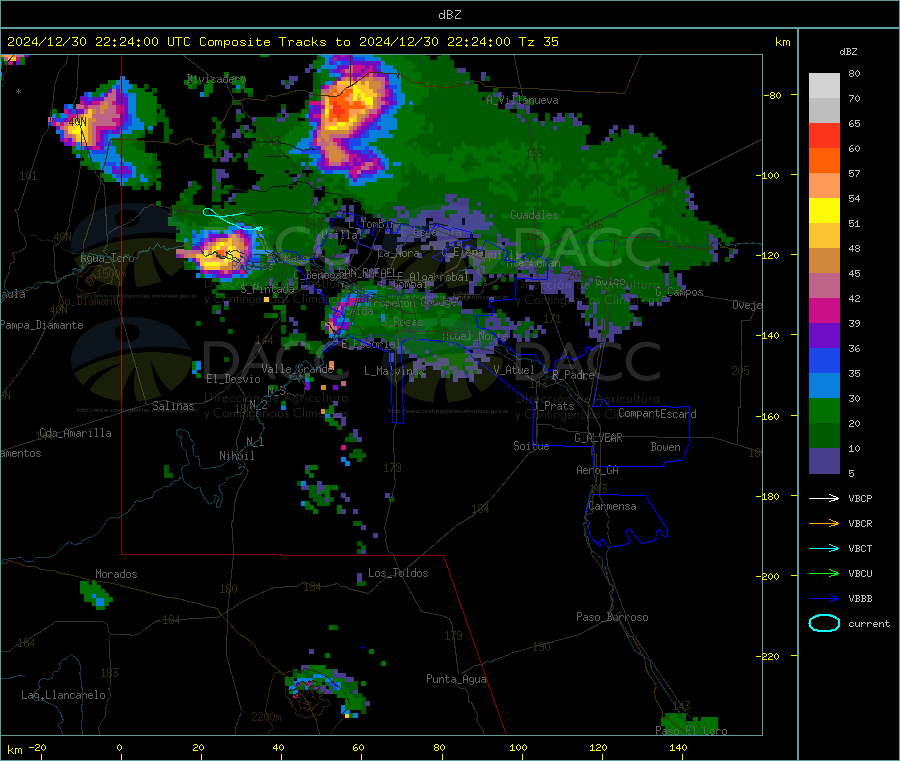Click the V_Atuel location label
Viewport: 900px width, 761px height.
pyautogui.click(x=514, y=370)
